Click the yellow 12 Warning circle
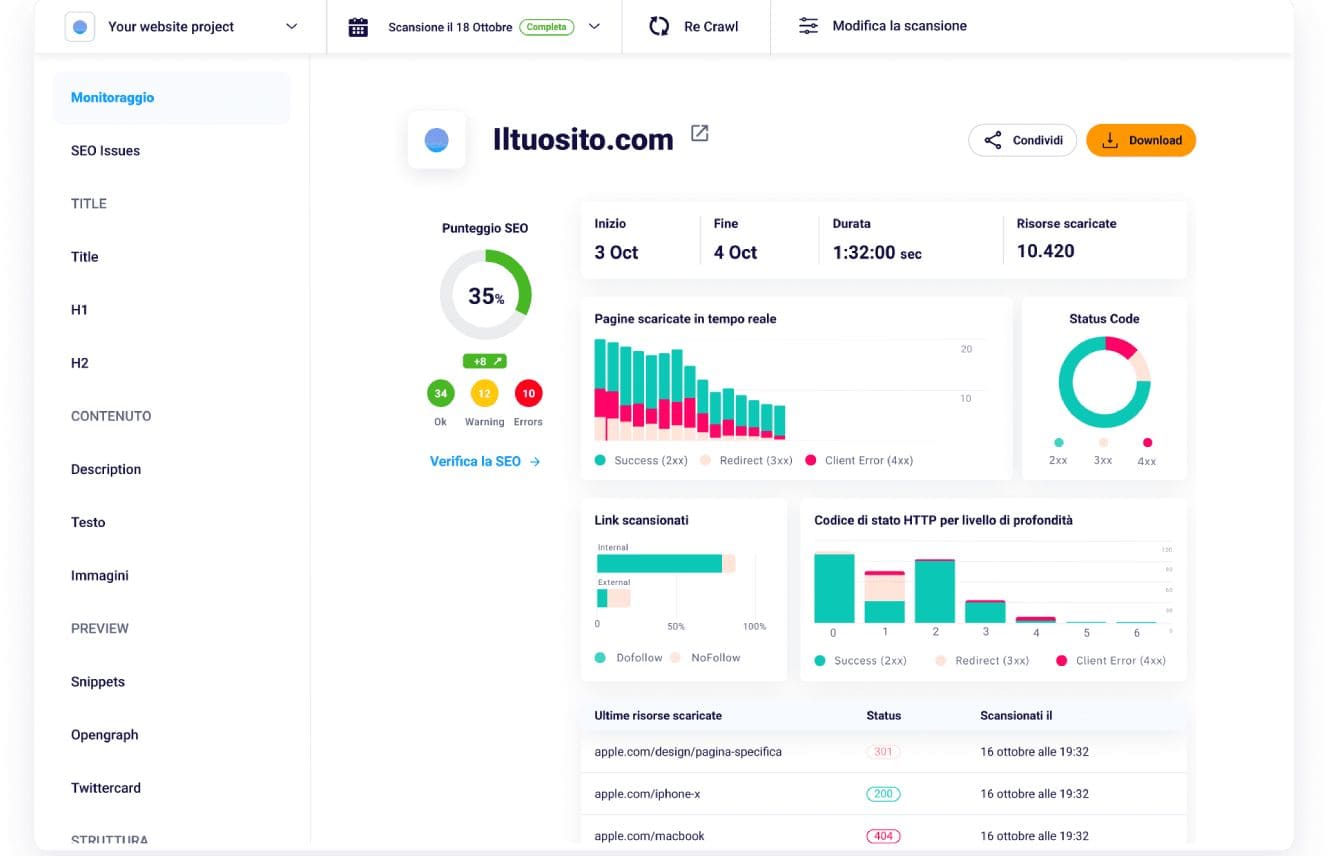This screenshot has height=856, width=1330. pos(484,393)
